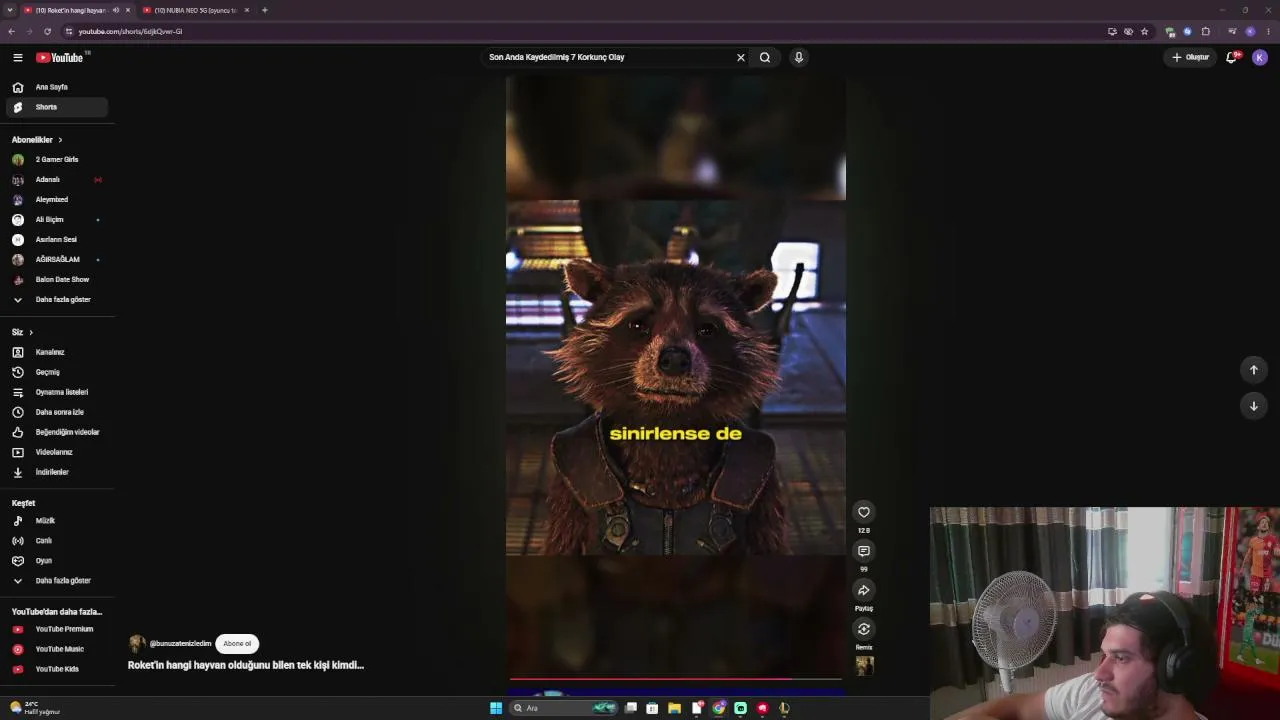Open İndirilenler downloads
The height and width of the screenshot is (720, 1280).
tap(56, 472)
